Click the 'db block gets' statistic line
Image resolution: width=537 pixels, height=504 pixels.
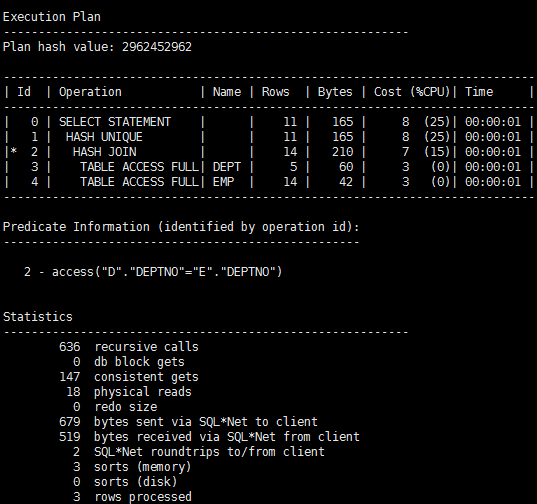click(129, 362)
